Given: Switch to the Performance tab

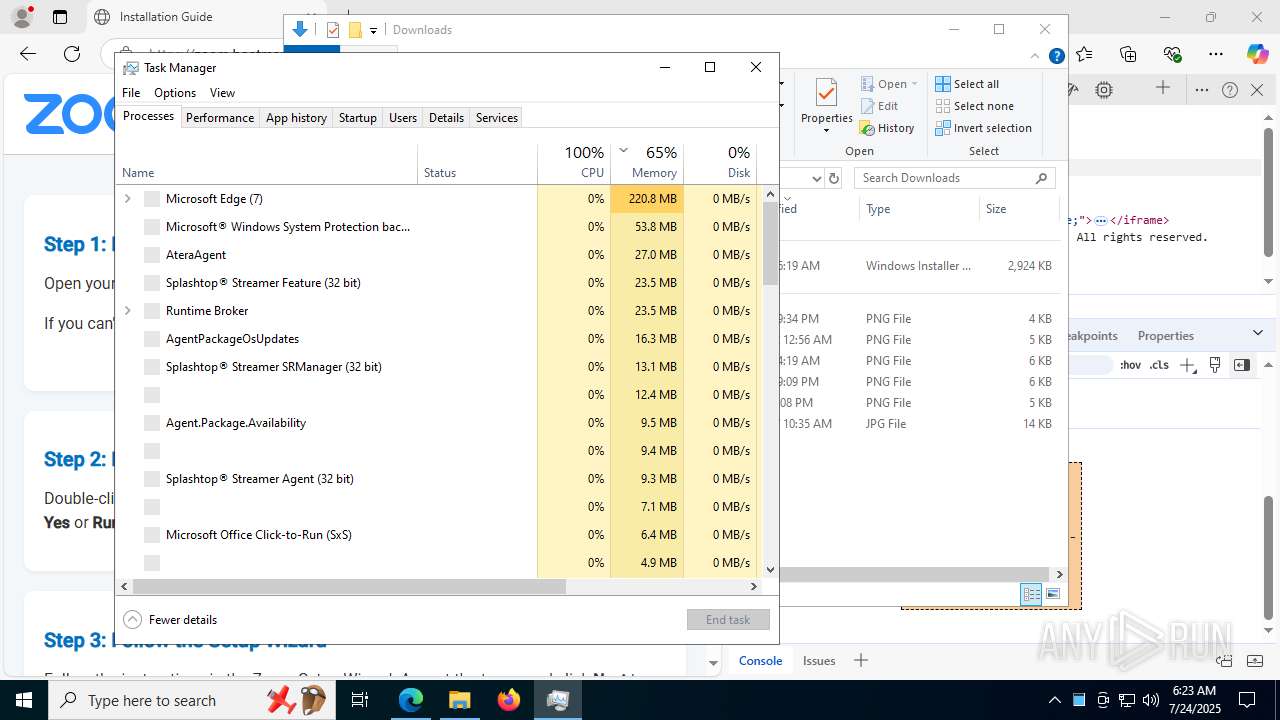Looking at the screenshot, I should pos(220,118).
